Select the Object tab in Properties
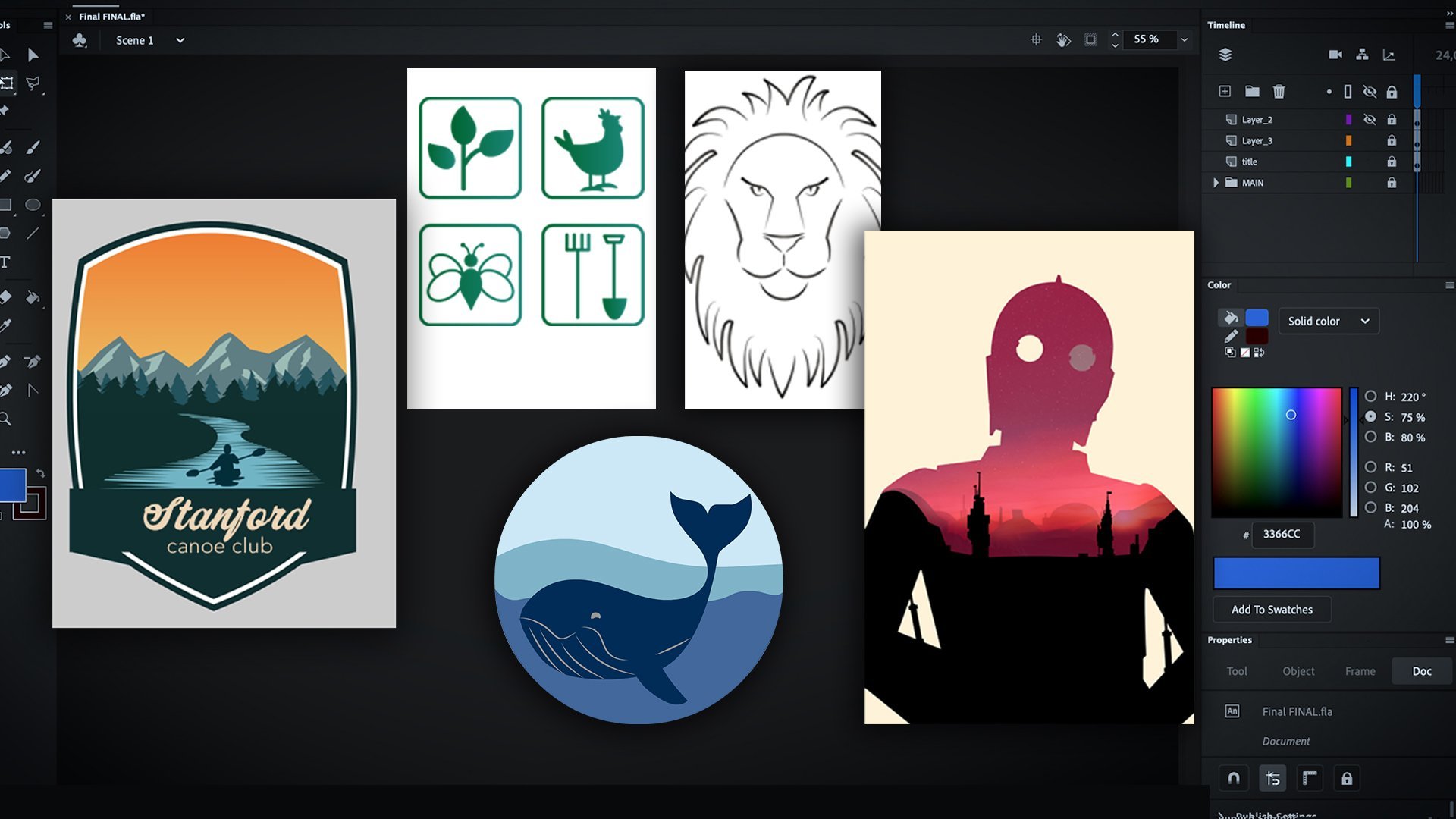1456x819 pixels. click(x=1298, y=671)
